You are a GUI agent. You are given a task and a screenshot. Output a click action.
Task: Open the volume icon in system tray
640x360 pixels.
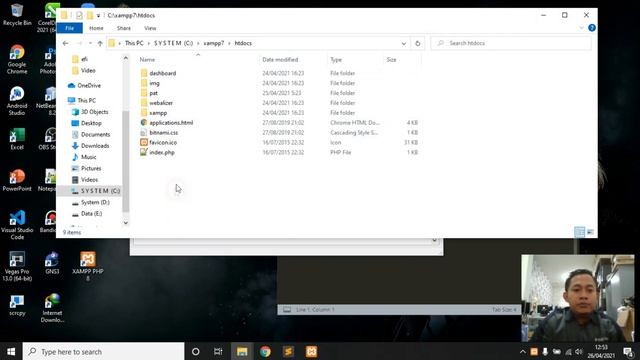pos(578,351)
